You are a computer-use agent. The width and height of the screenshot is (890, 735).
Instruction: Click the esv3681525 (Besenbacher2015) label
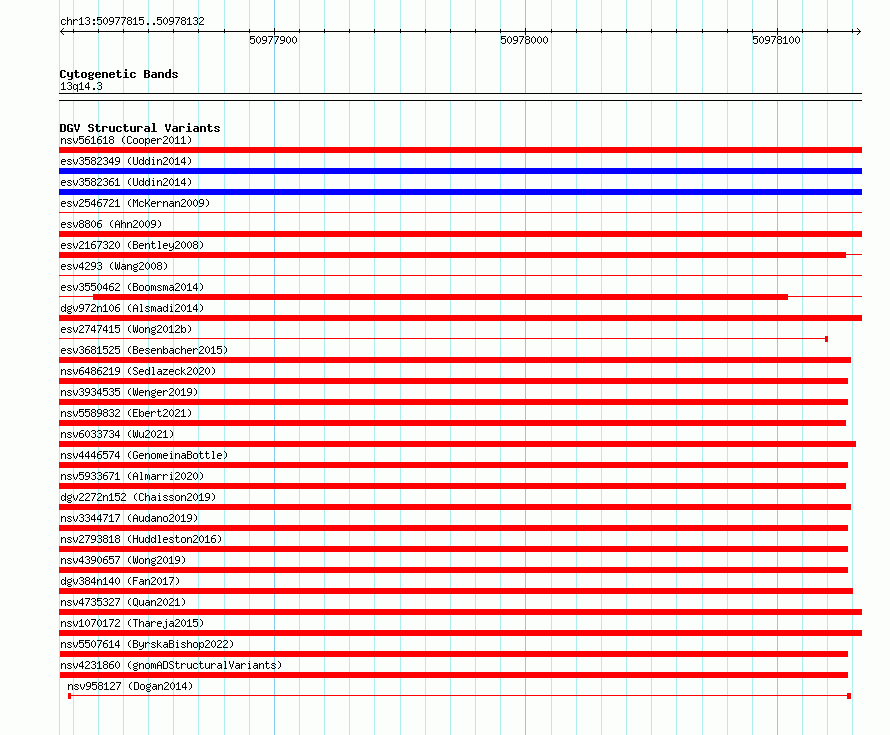pos(144,350)
